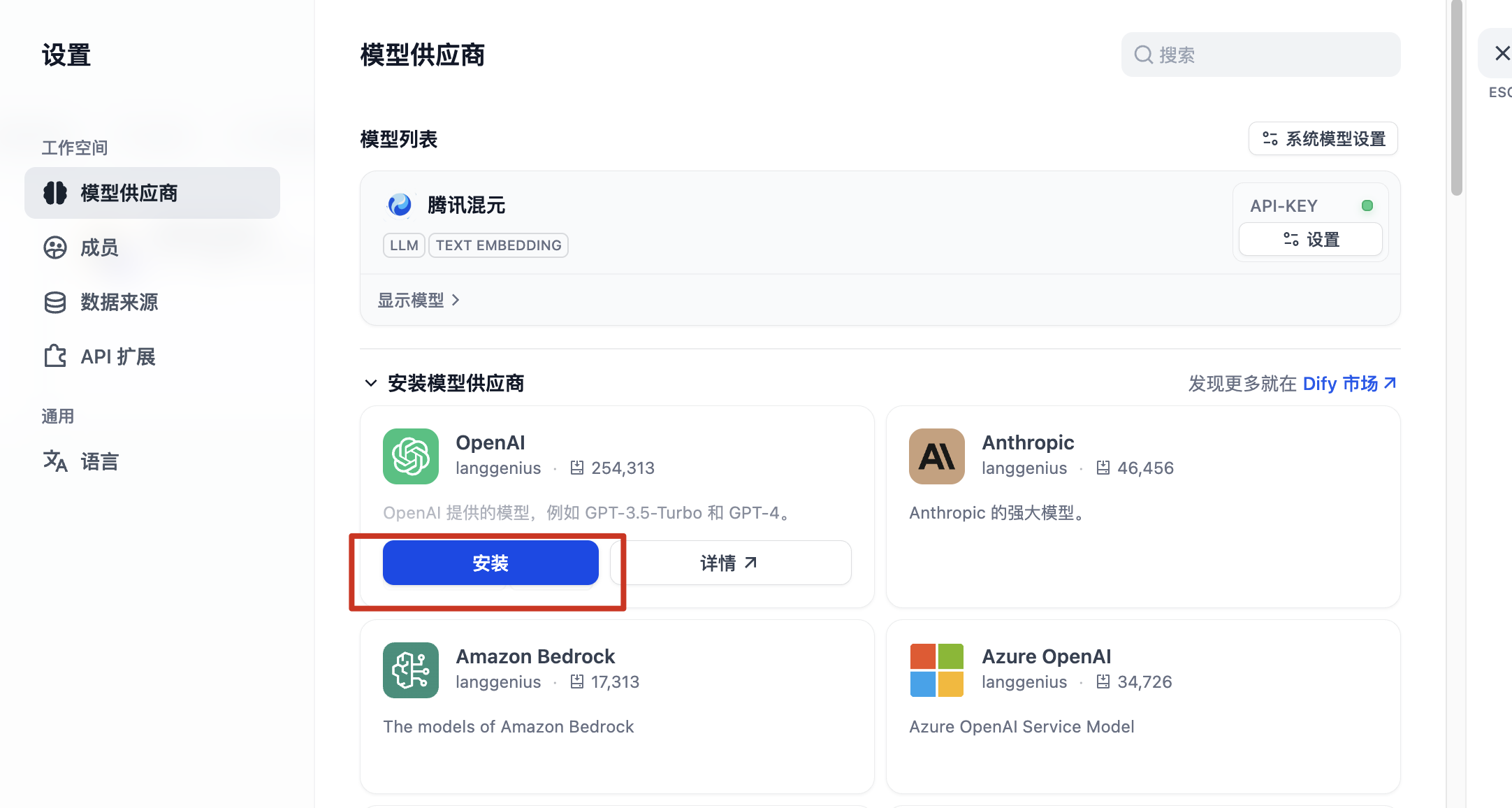Screen dimensions: 1512x808
Task: Open 系统模型设置 system model settings
Action: pos(1322,138)
